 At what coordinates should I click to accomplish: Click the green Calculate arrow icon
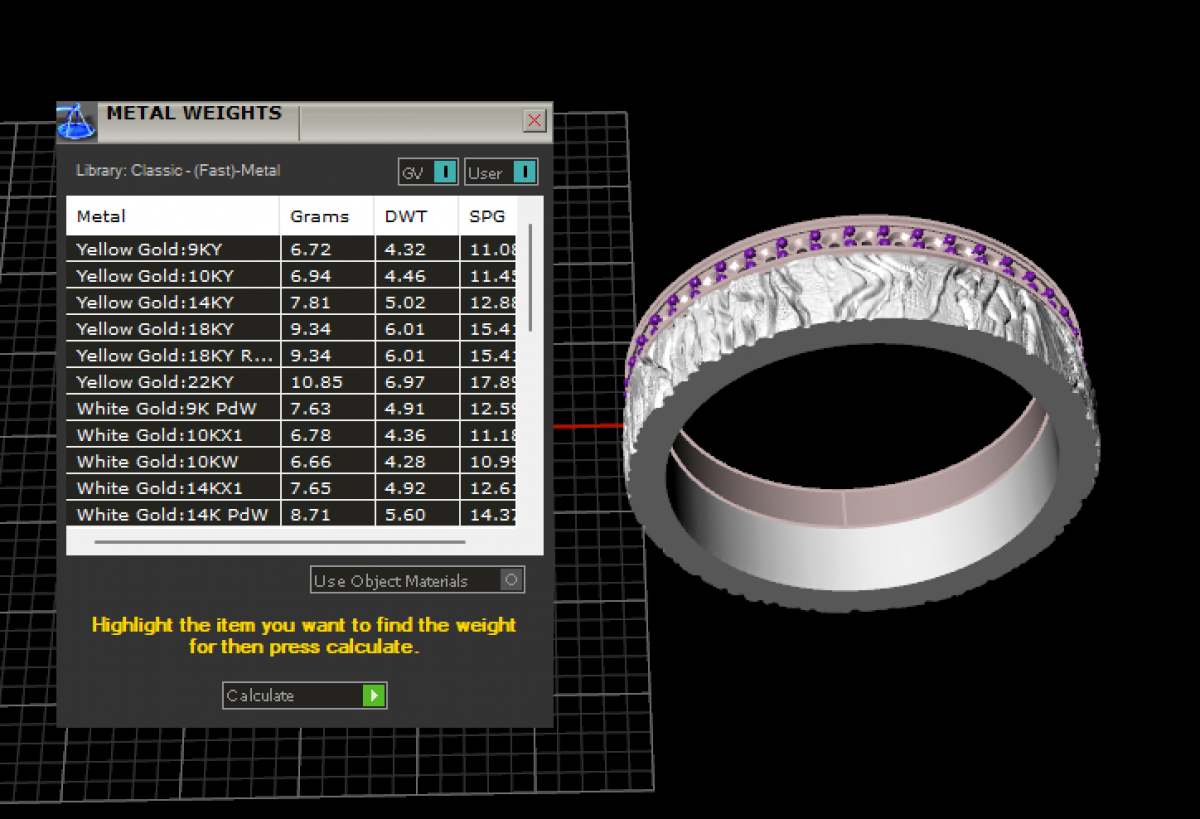pos(374,695)
